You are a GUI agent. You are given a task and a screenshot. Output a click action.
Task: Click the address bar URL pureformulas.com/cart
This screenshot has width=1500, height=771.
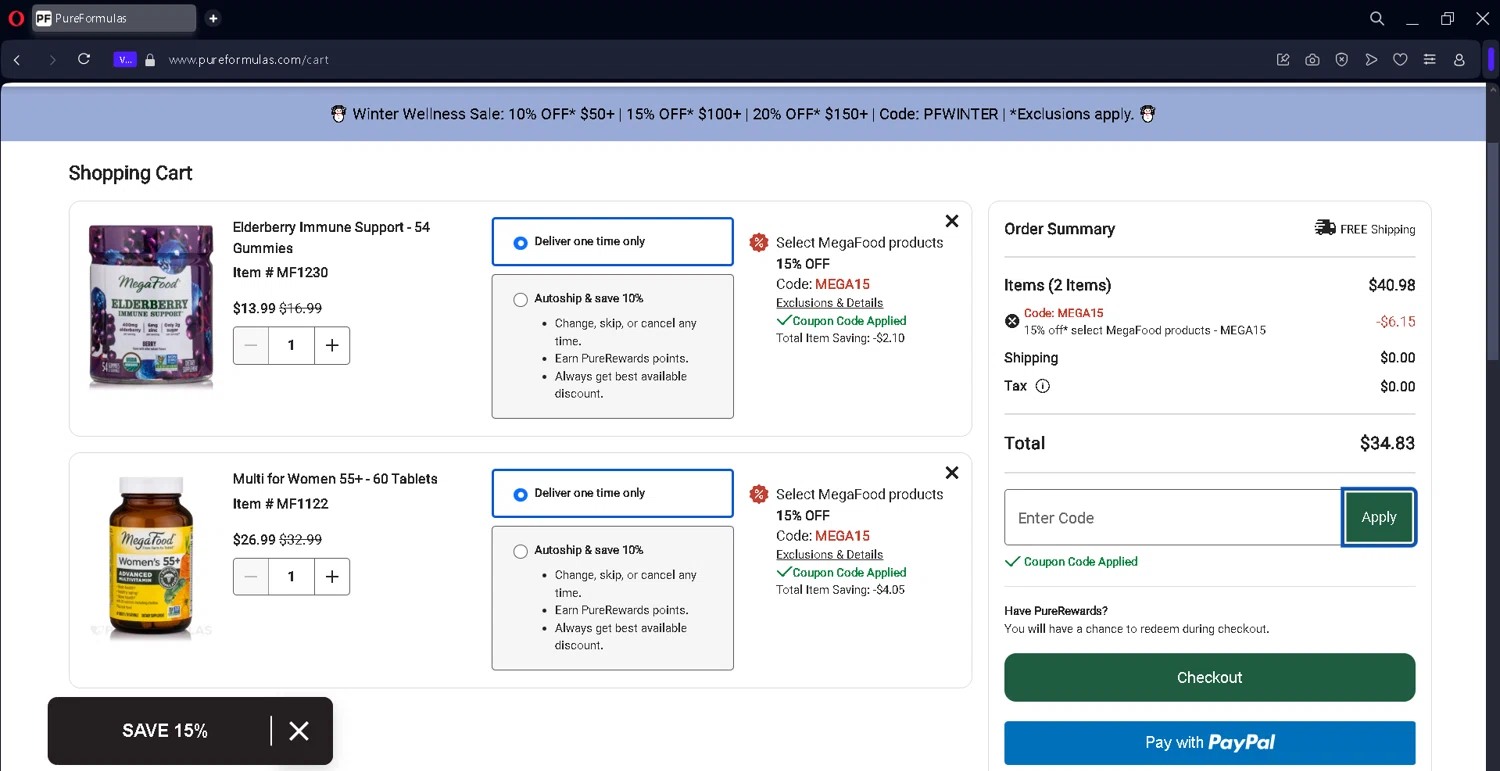coord(249,60)
